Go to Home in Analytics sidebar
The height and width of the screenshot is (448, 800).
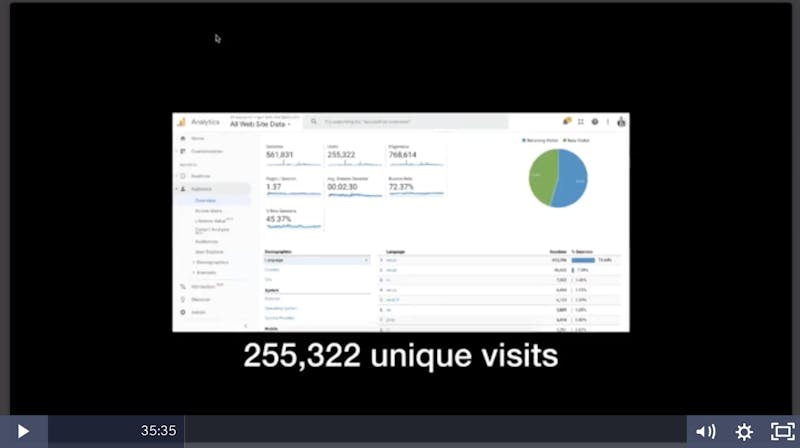pyautogui.click(x=198, y=138)
